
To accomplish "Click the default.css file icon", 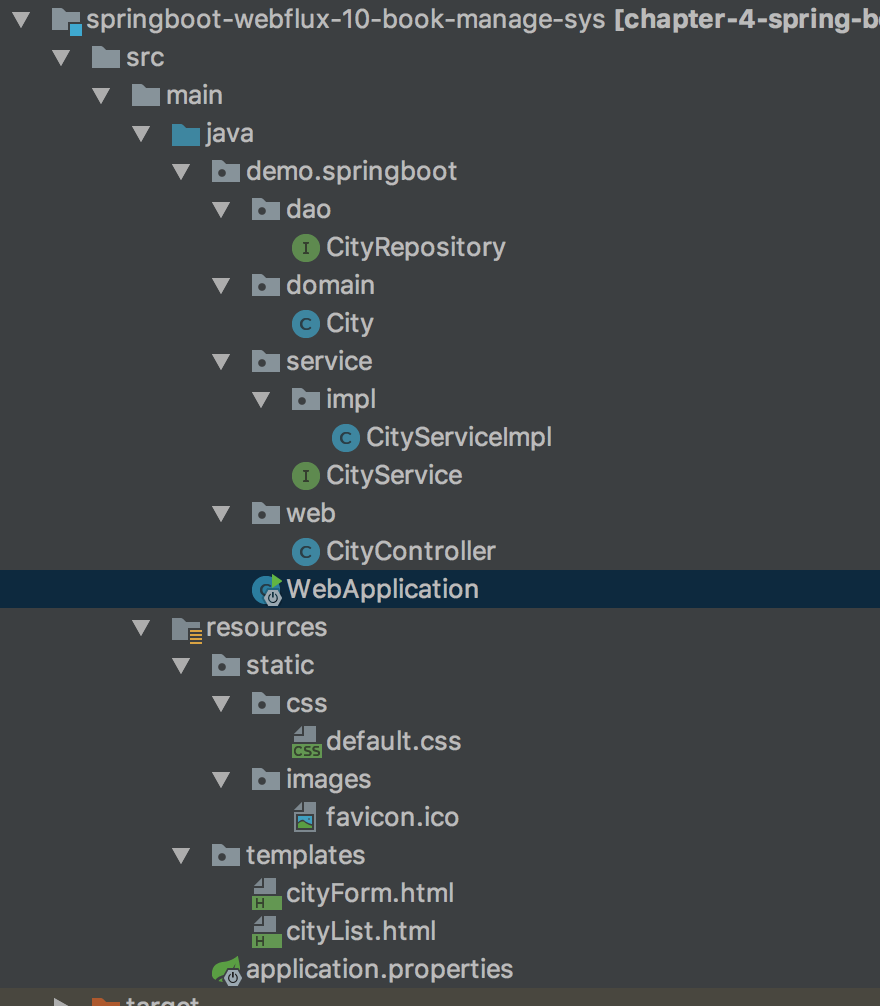I will point(306,742).
